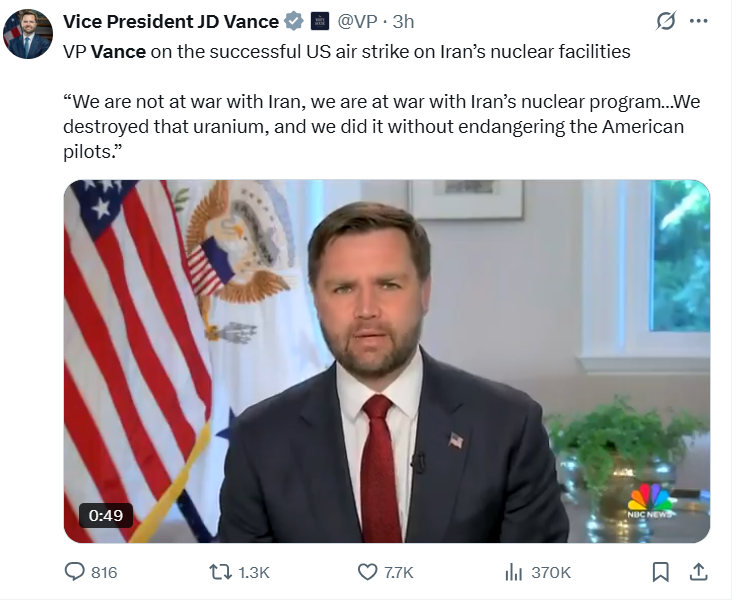754x600 pixels.
Task: Open the 3h timestamp permalink
Action: 404,21
